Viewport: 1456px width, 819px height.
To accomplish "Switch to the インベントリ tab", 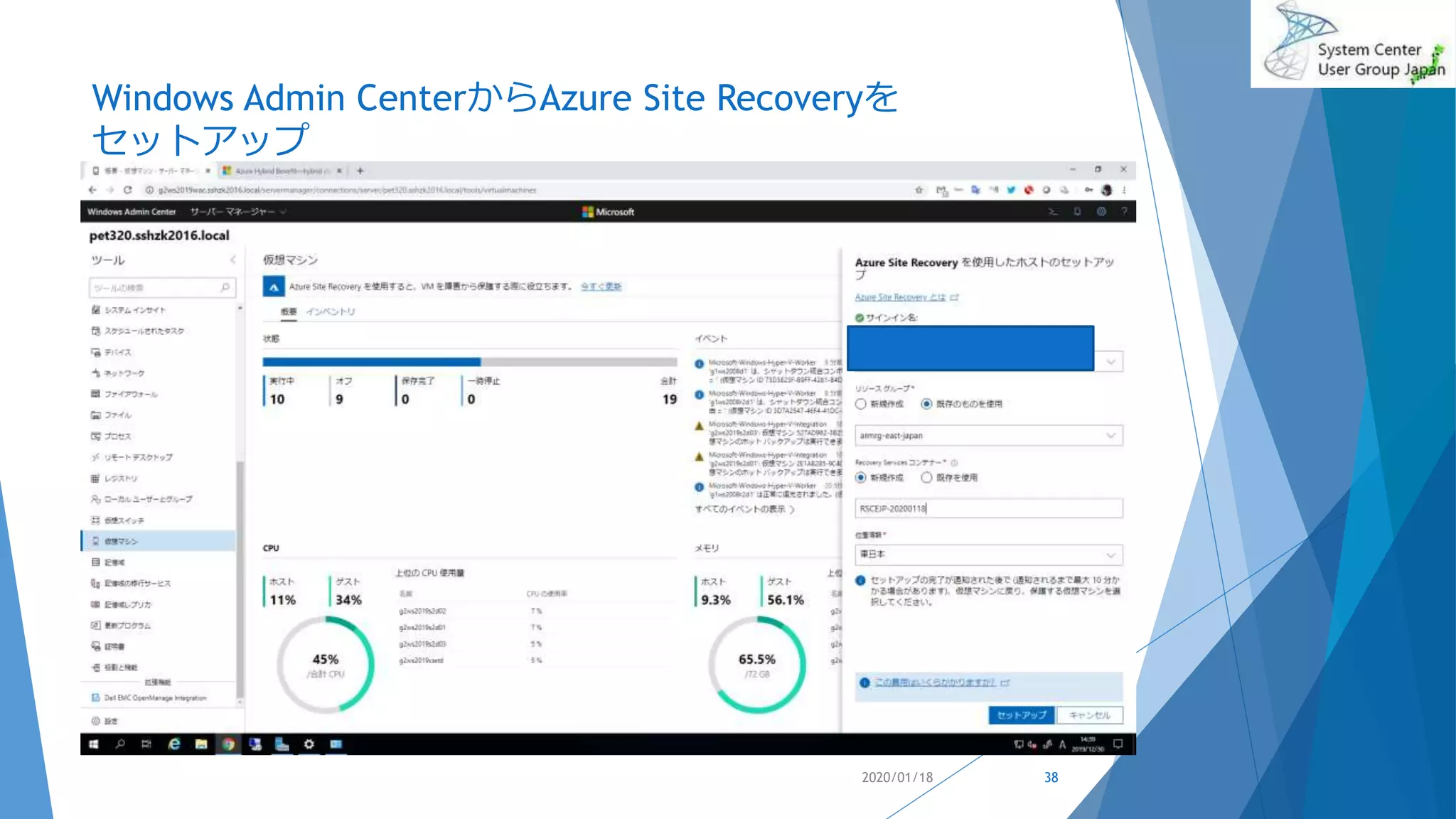I will [331, 311].
